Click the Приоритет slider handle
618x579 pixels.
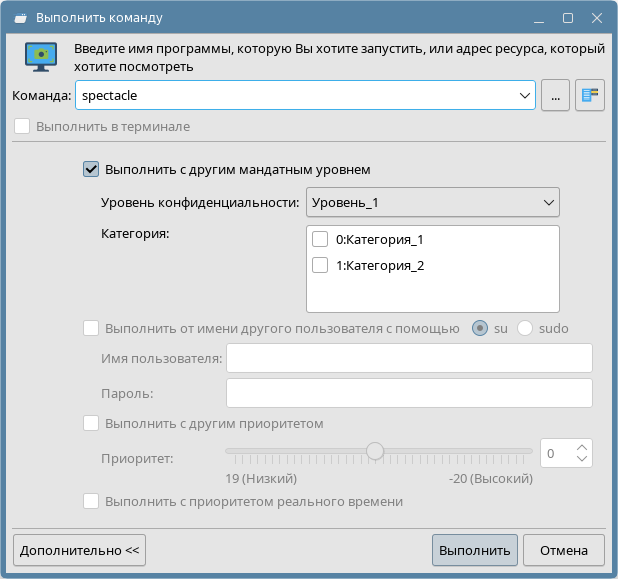pyautogui.click(x=375, y=451)
